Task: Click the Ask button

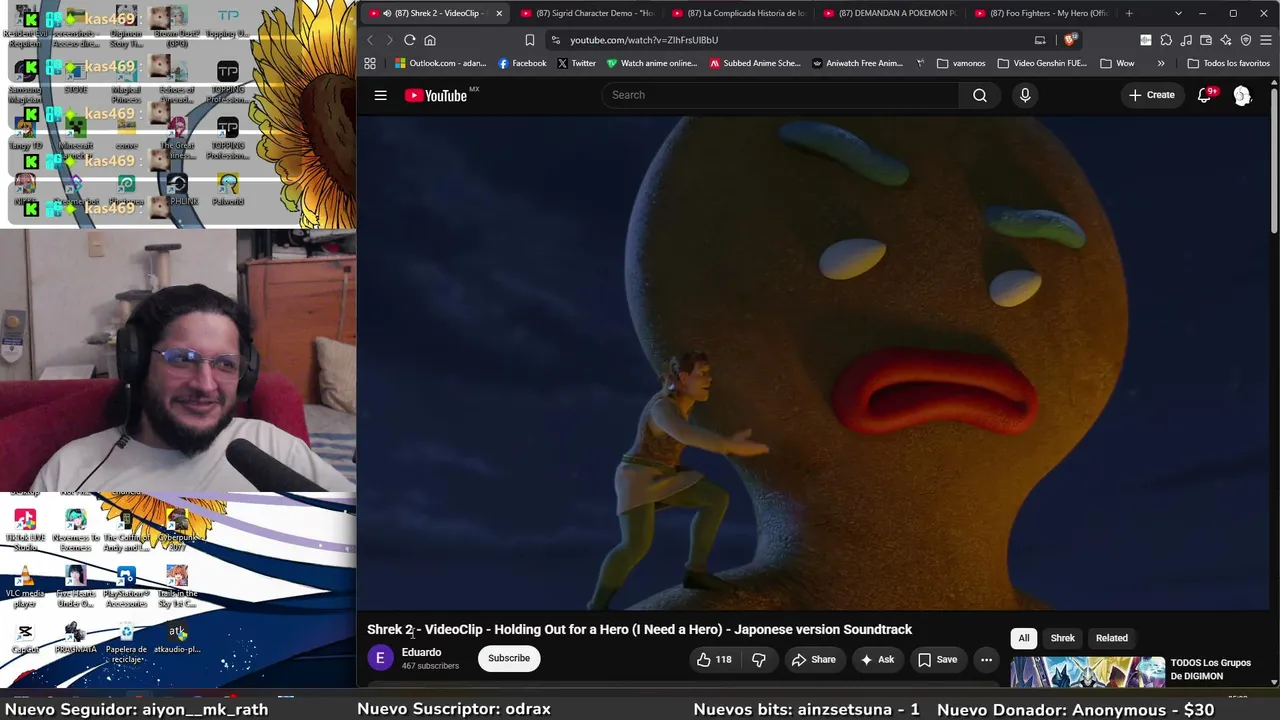Action: pyautogui.click(x=877, y=659)
